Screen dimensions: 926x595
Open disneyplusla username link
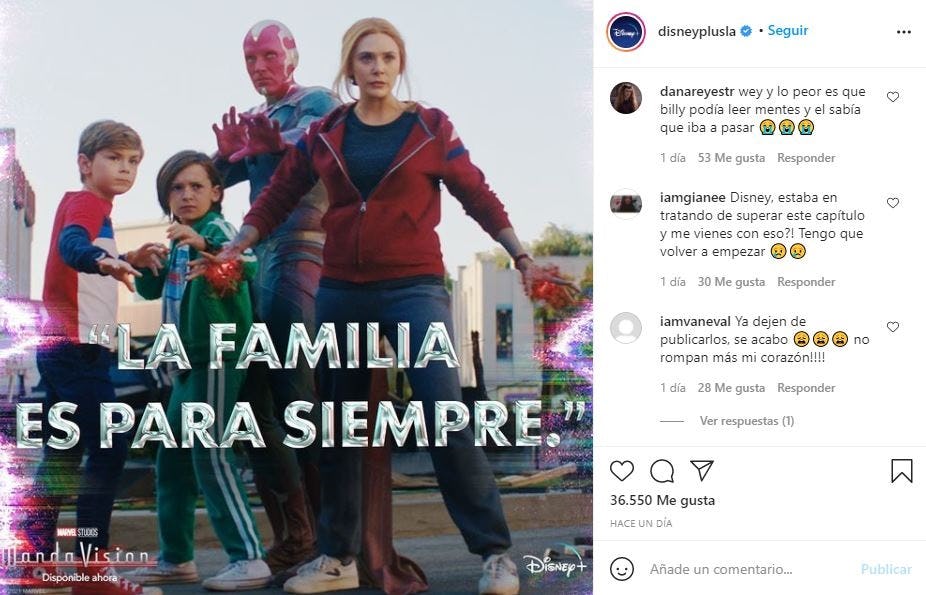(697, 31)
